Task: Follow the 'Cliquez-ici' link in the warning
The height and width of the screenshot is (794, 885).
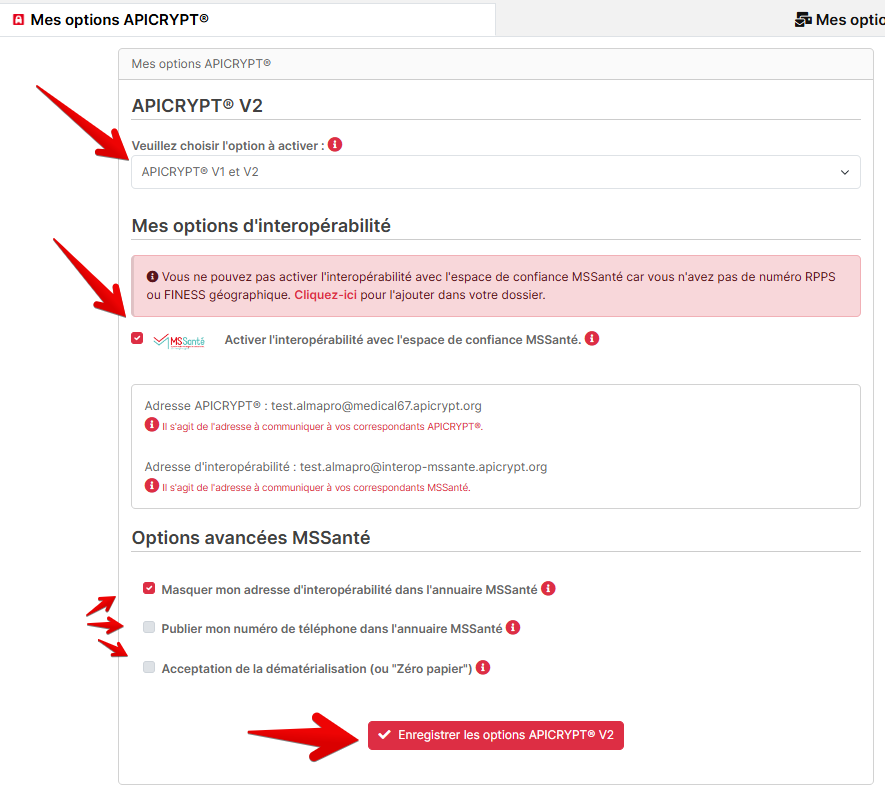Action: (x=325, y=295)
